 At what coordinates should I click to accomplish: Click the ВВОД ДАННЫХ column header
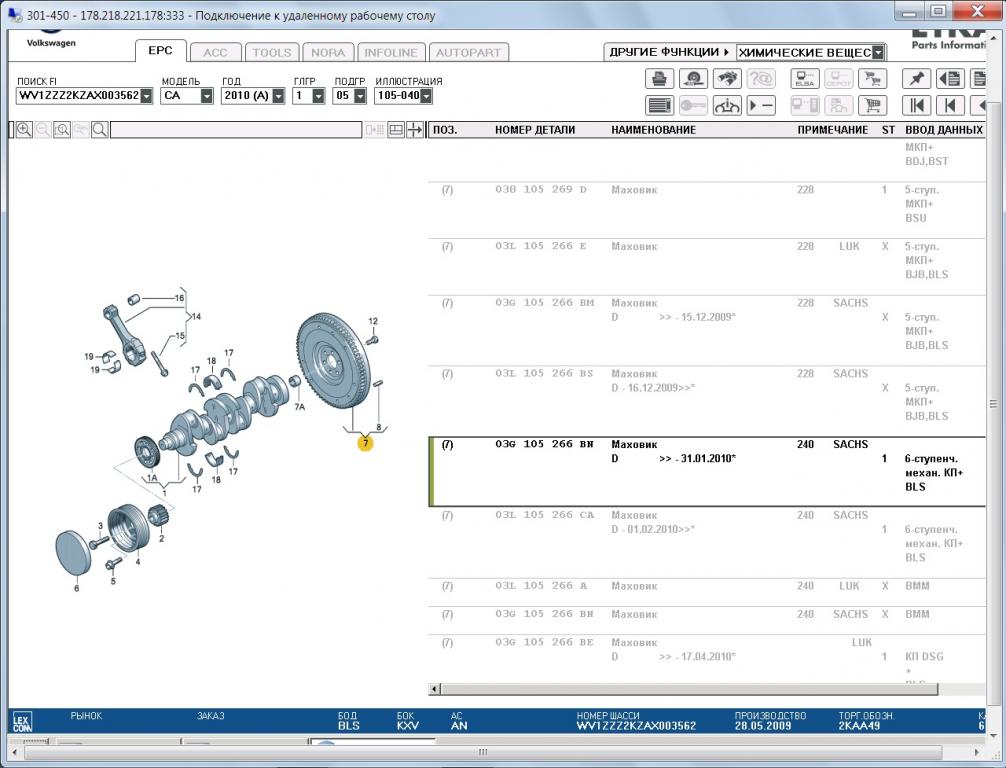pos(944,130)
